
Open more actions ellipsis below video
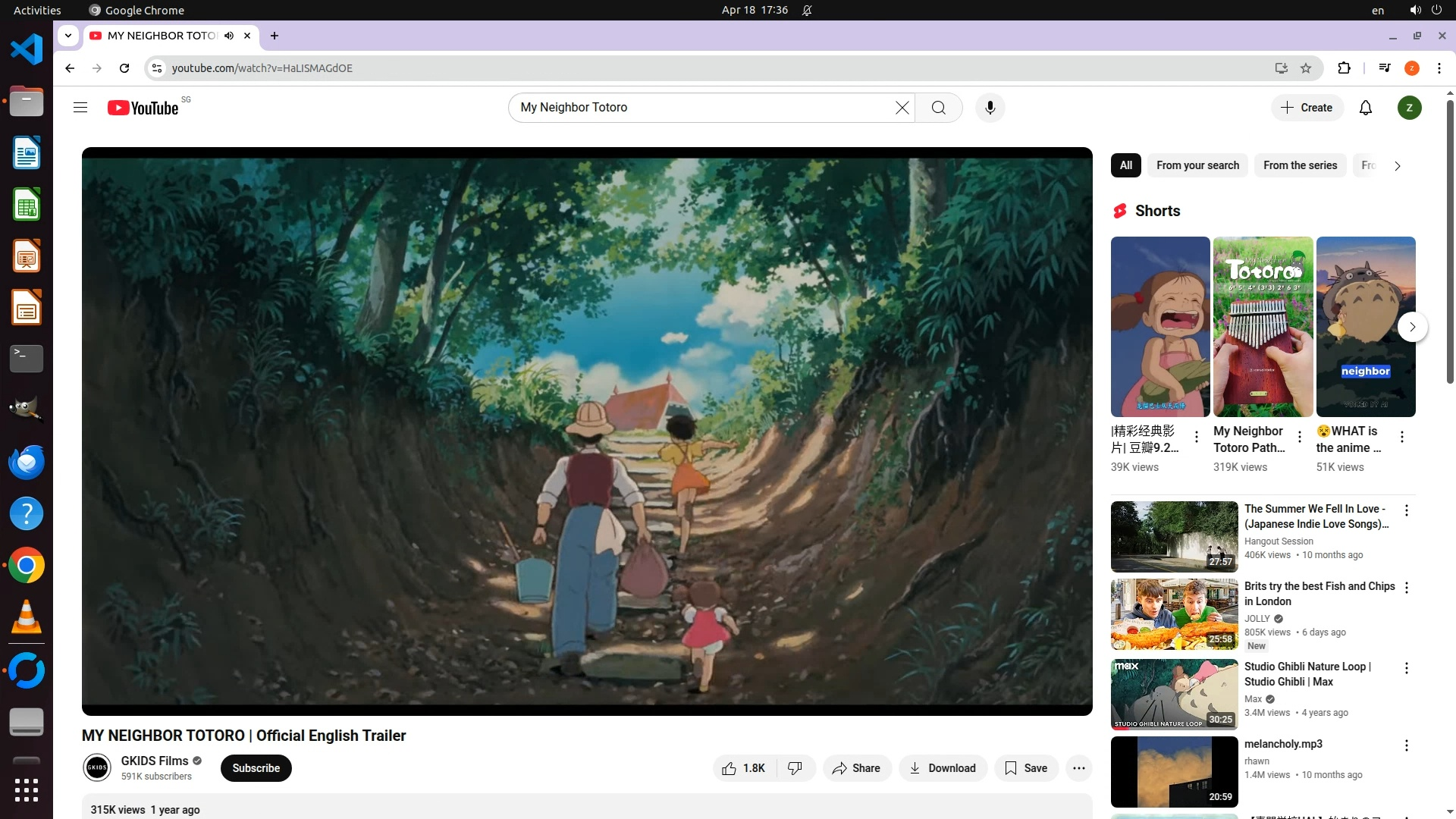[1078, 768]
